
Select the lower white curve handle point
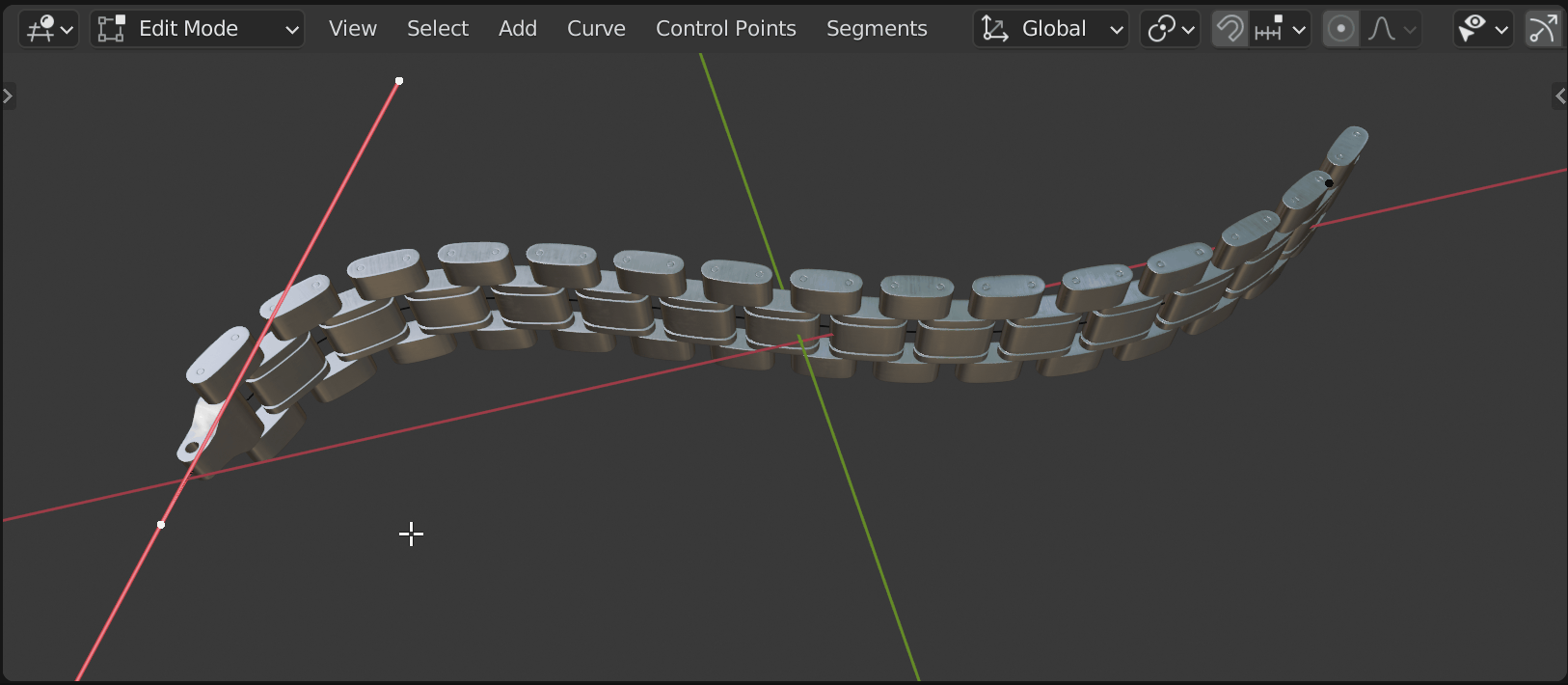[x=161, y=525]
